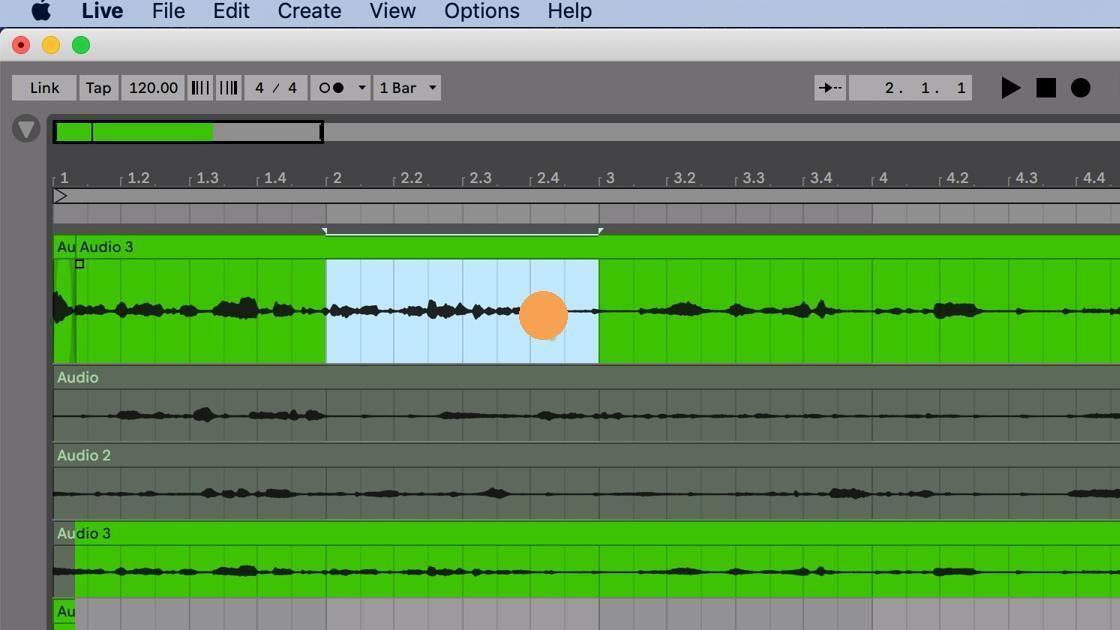
Task: Nudge the tempo up
Action: 228,88
